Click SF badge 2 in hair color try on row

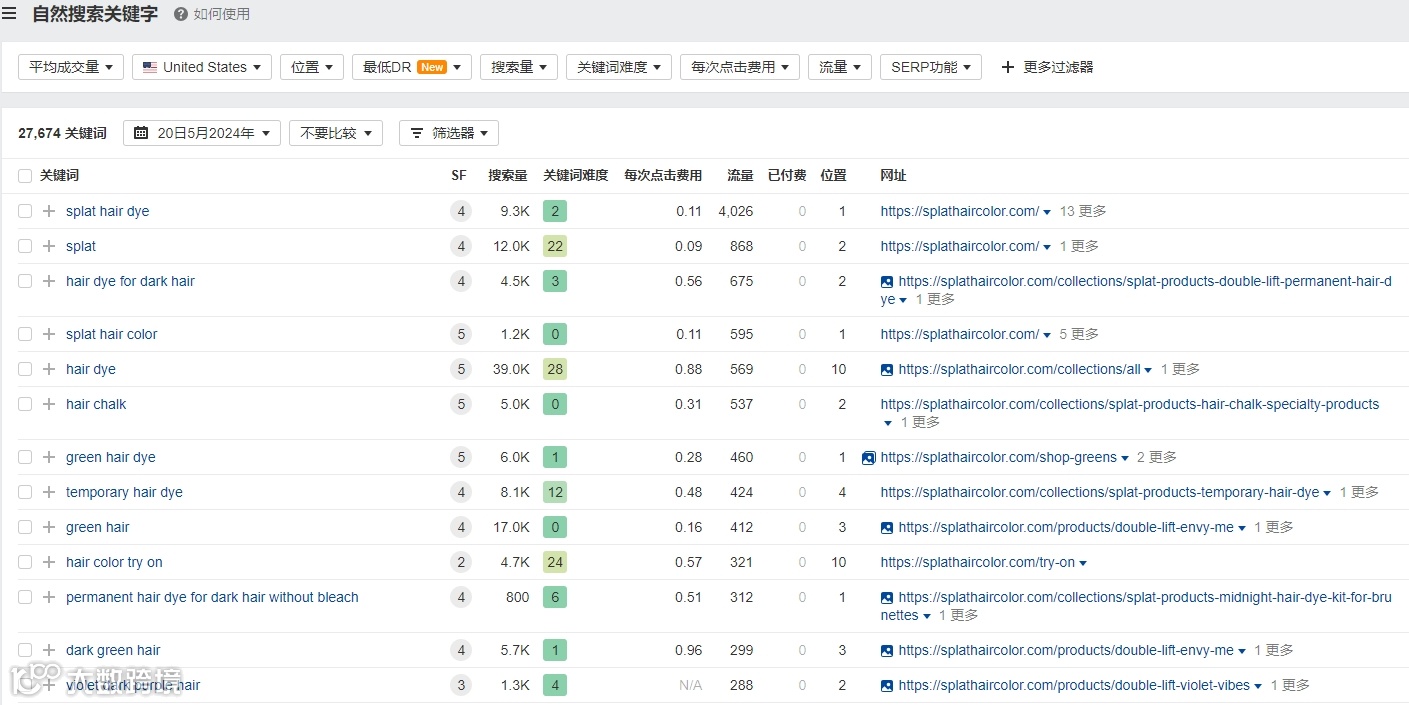tap(461, 562)
